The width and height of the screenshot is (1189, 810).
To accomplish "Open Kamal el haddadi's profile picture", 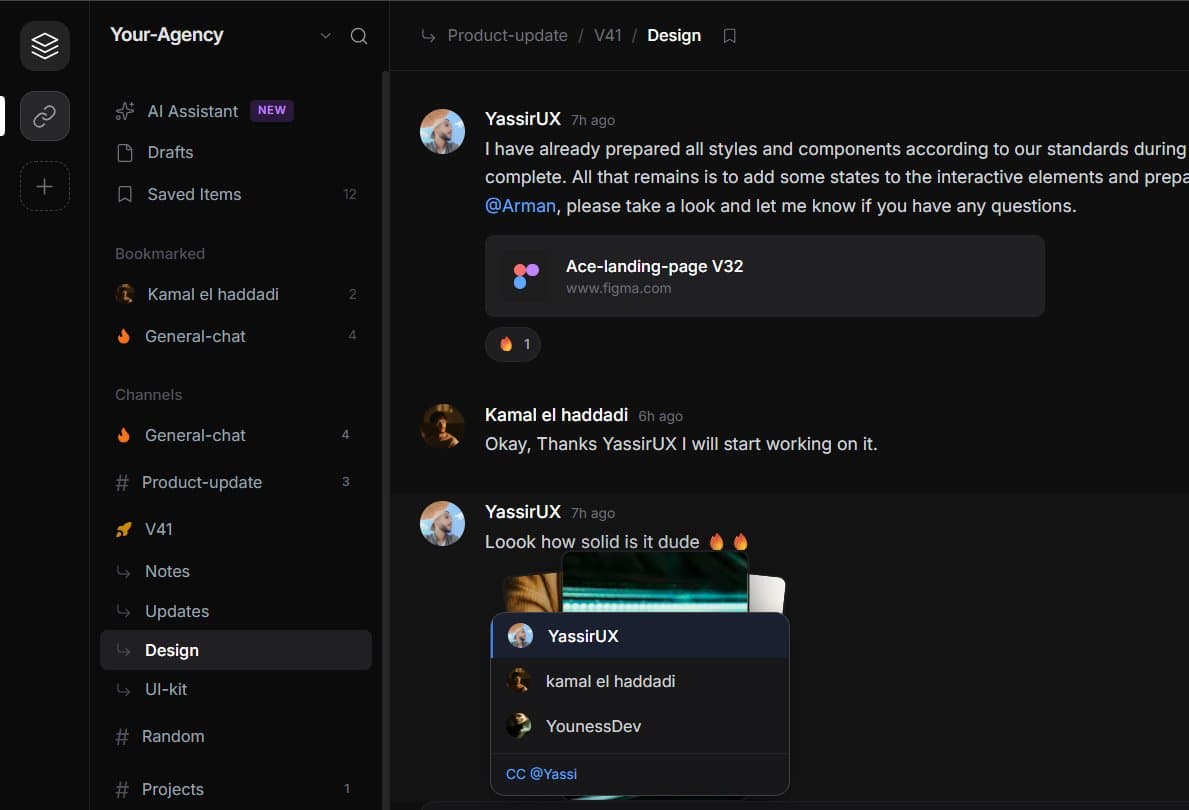I will pyautogui.click(x=442, y=426).
